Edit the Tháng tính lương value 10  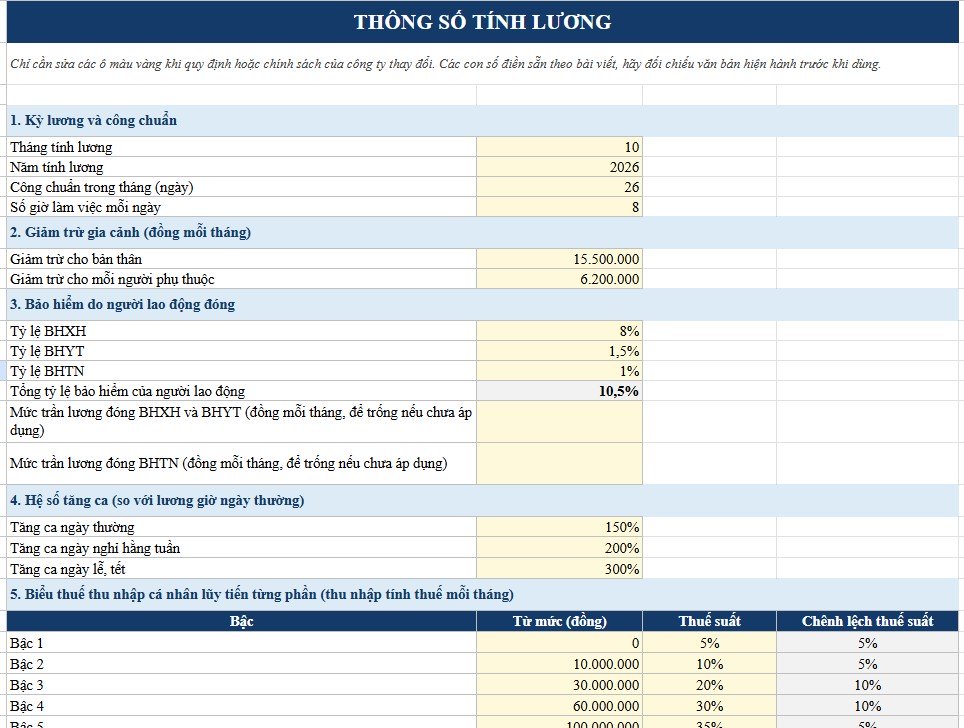559,147
